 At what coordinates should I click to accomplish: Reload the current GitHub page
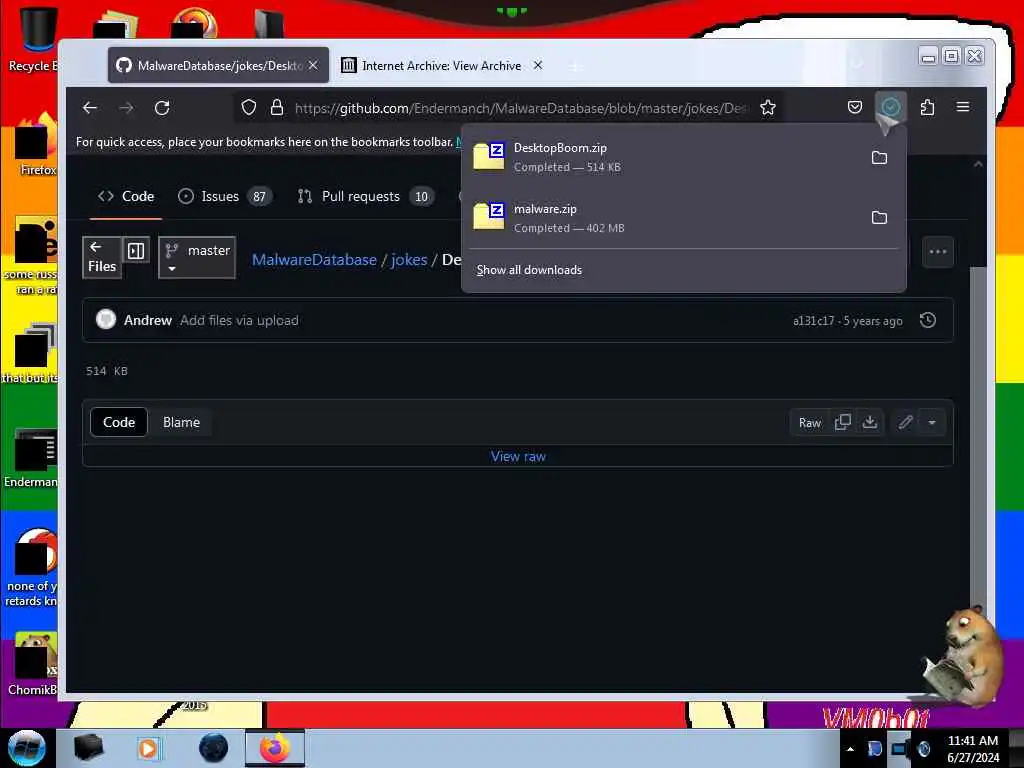tap(162, 108)
